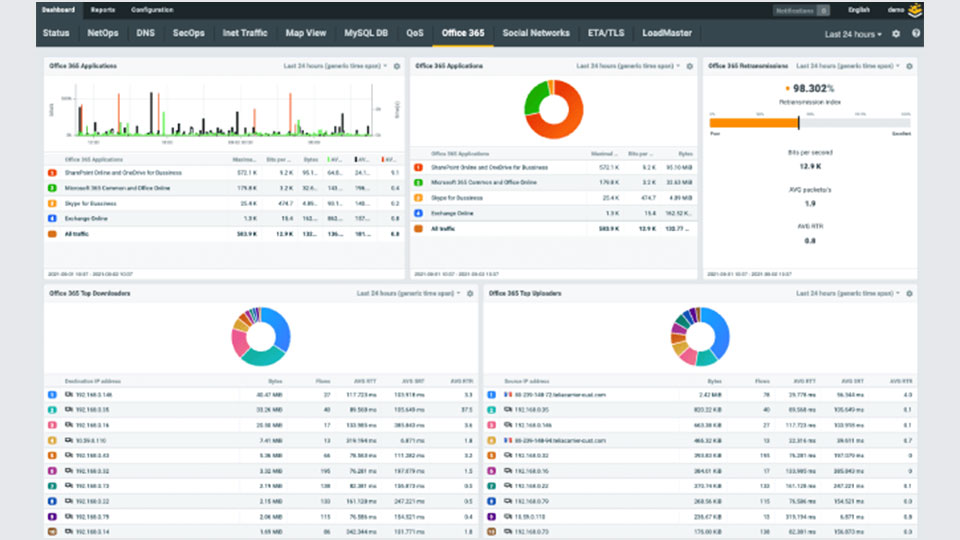Select the Office 365 tab
The image size is (960, 540).
pos(463,33)
